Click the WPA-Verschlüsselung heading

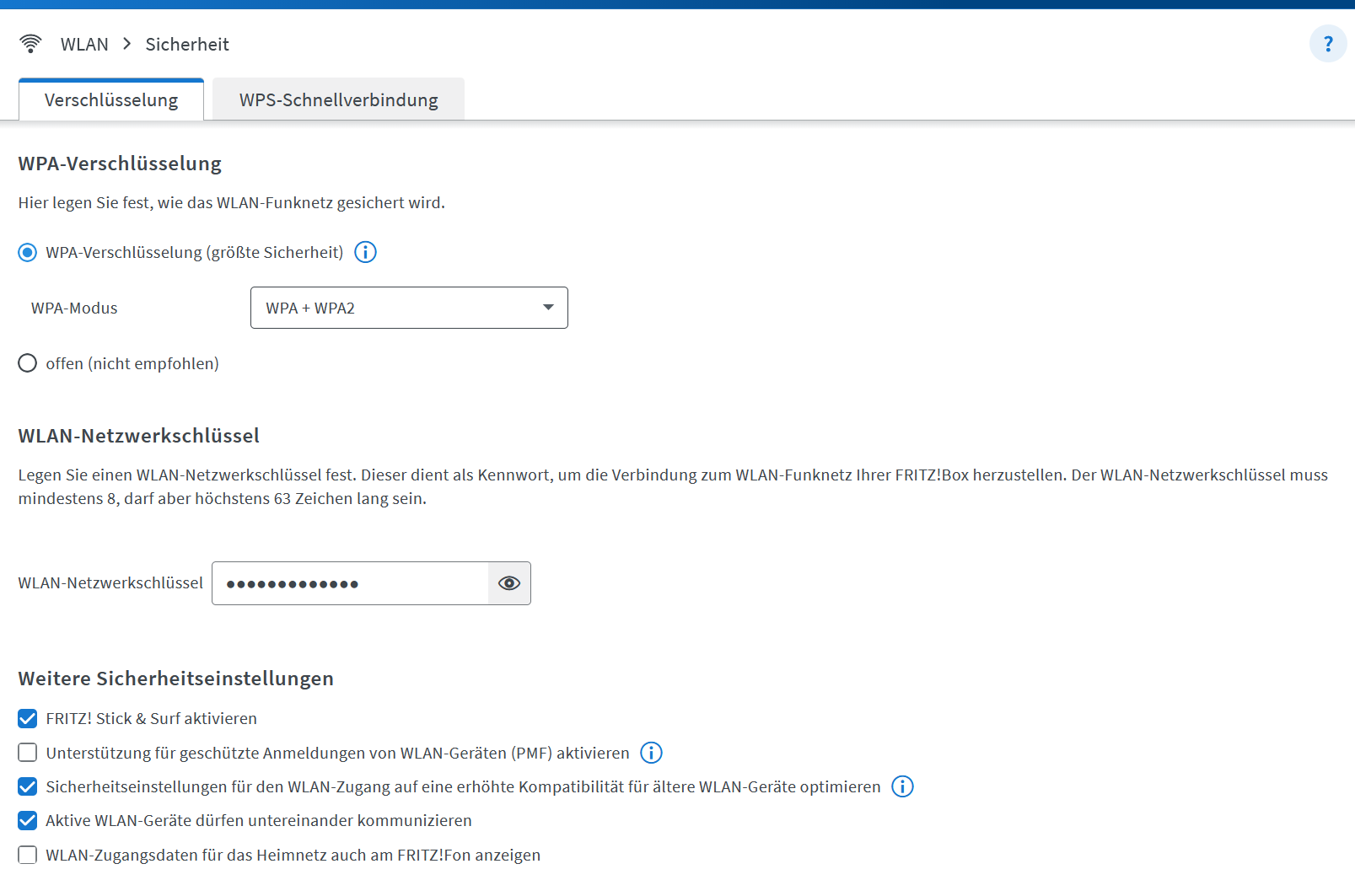pos(120,164)
